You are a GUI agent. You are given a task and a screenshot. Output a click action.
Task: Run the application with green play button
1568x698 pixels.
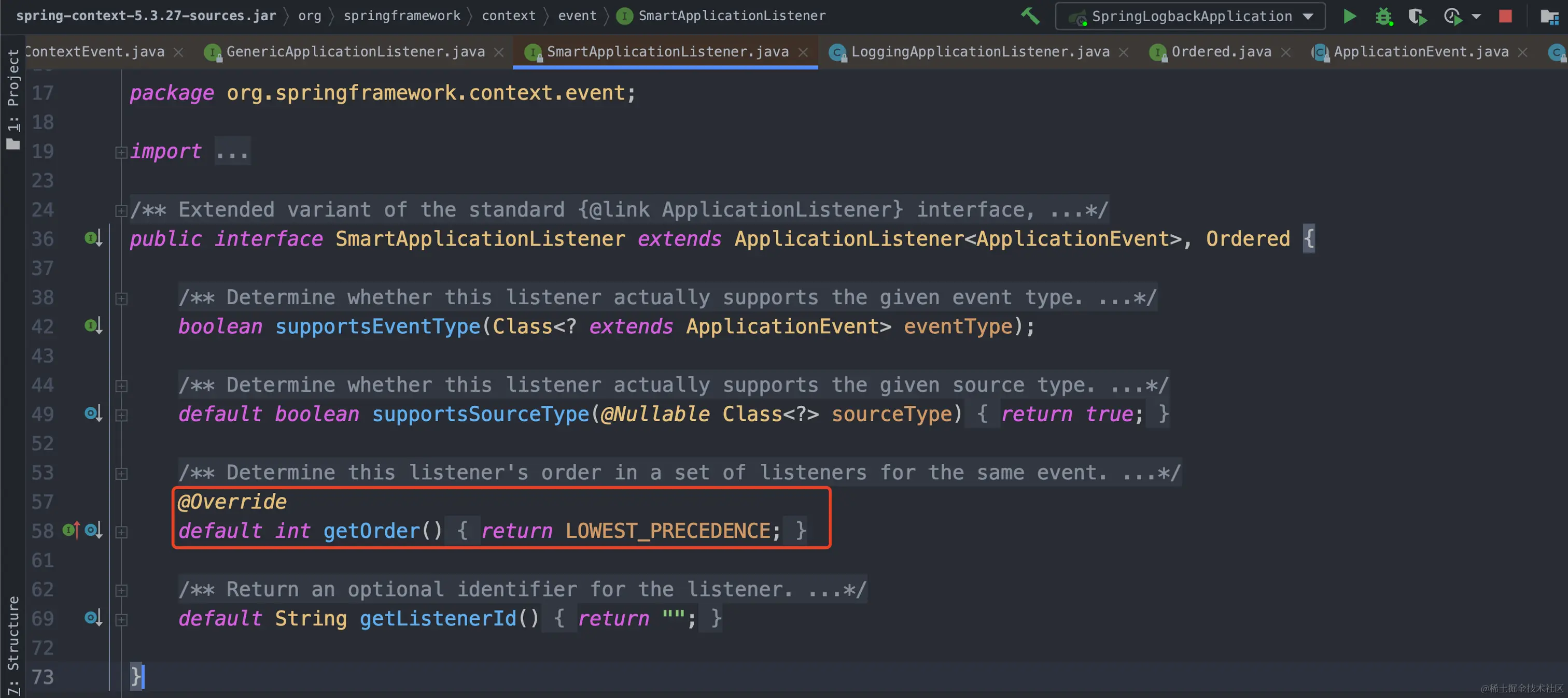(x=1350, y=17)
